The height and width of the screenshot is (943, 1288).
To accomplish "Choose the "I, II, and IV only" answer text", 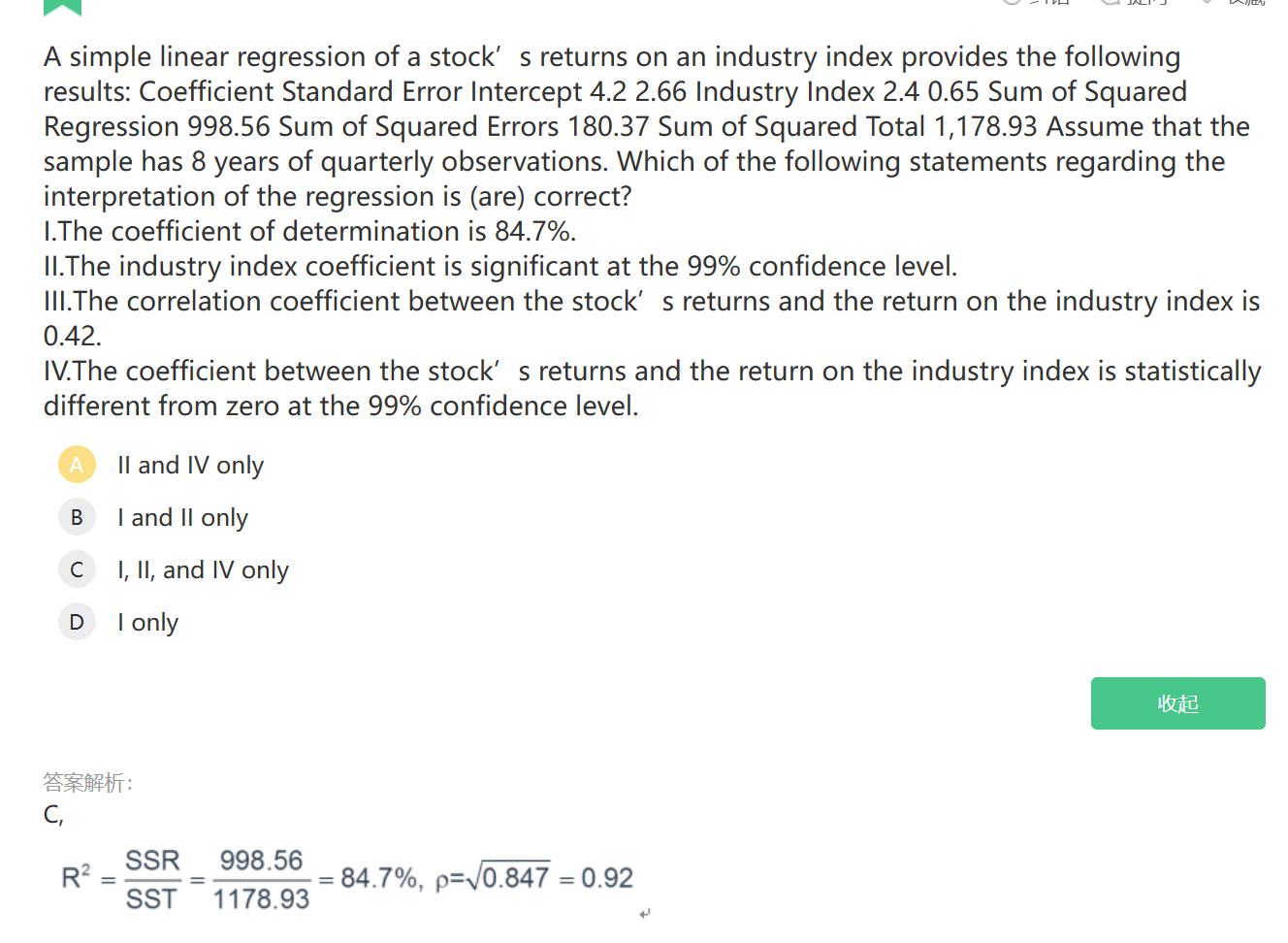I will click(203, 570).
